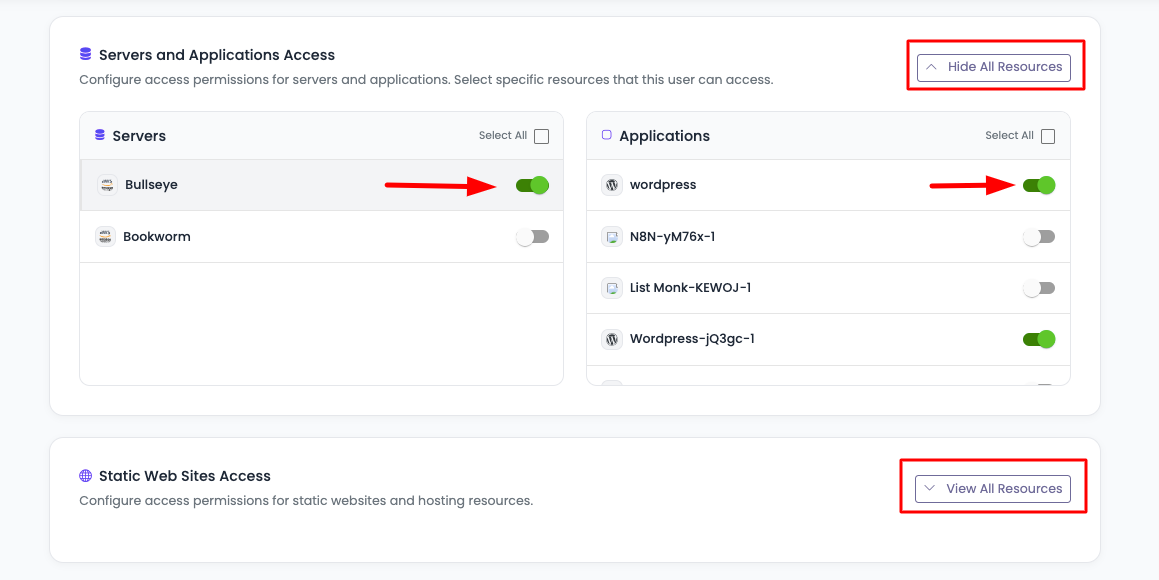Screen dimensions: 1159x580
Task: Expand Static Web Sites View All Resources
Action: pos(993,489)
